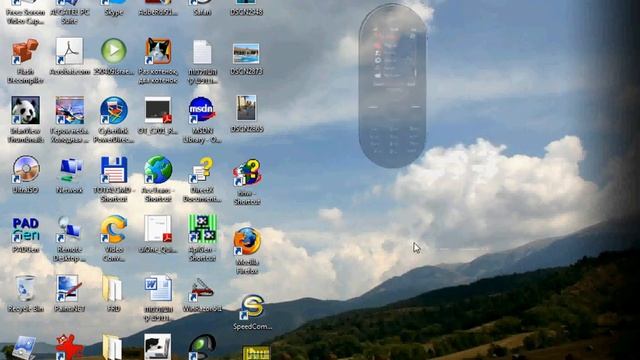This screenshot has width=640, height=360.
Task: Select the Paint.NET shortcut icon
Action: click(68, 289)
